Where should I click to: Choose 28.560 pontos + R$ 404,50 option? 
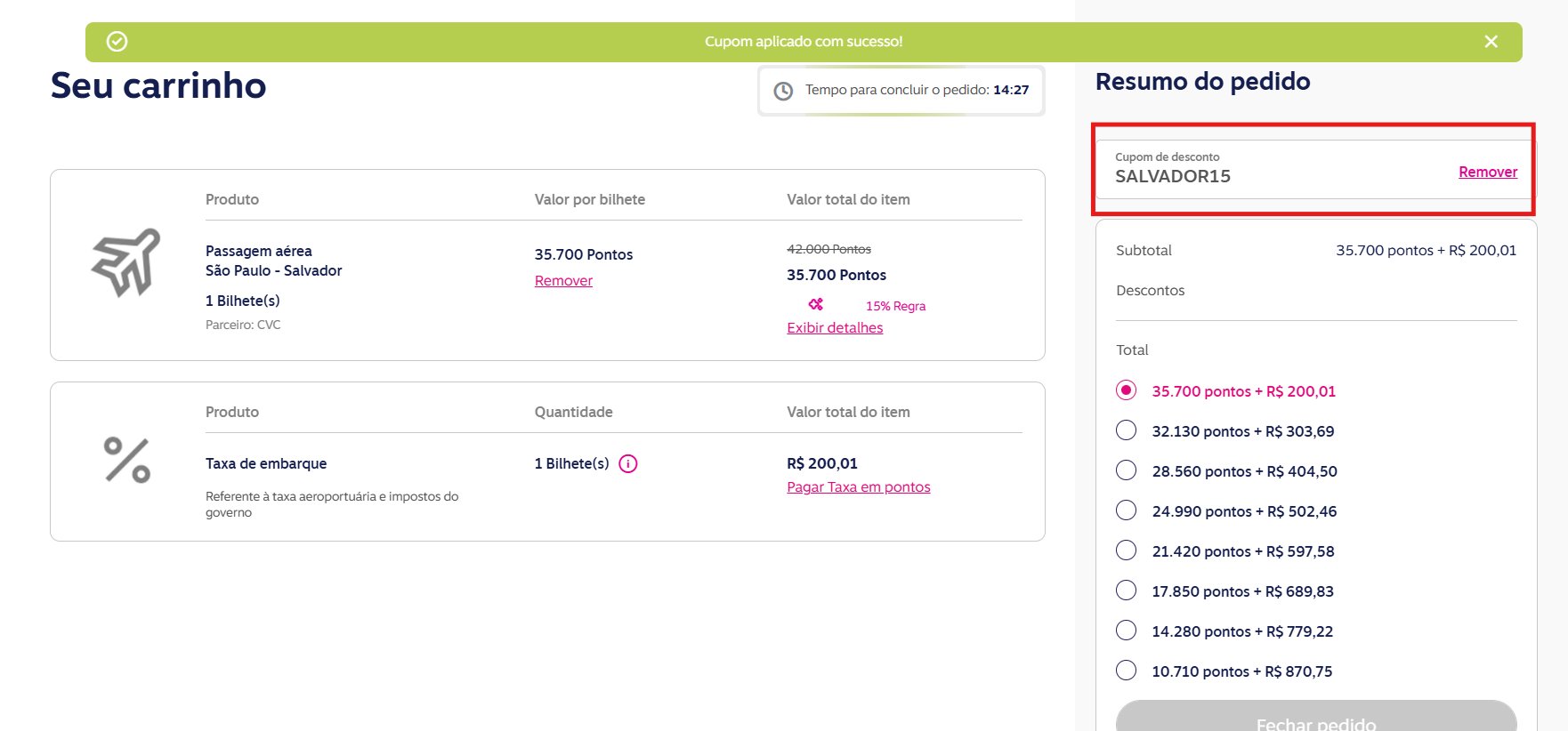(1127, 470)
